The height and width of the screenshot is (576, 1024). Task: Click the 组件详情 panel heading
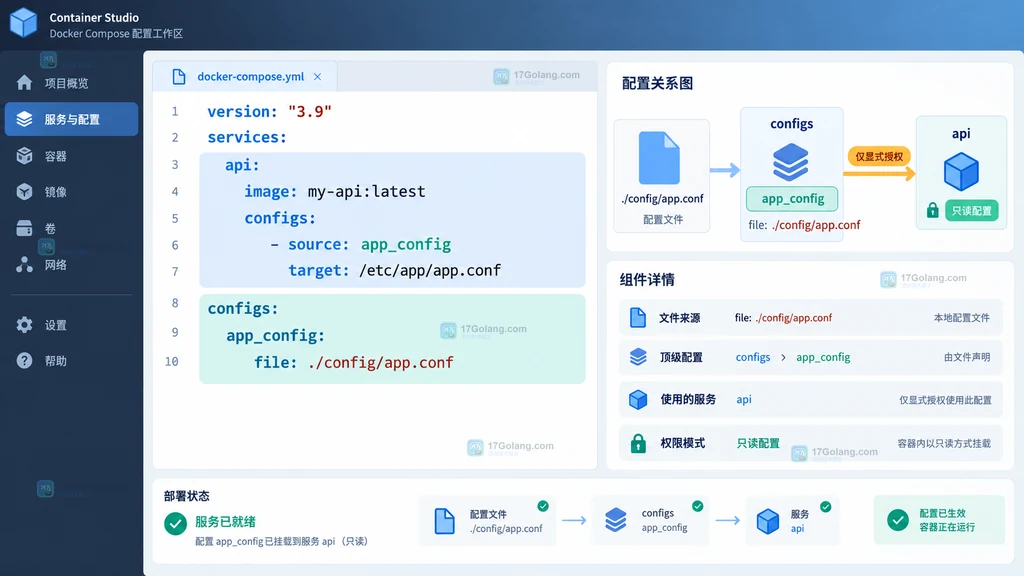click(647, 280)
